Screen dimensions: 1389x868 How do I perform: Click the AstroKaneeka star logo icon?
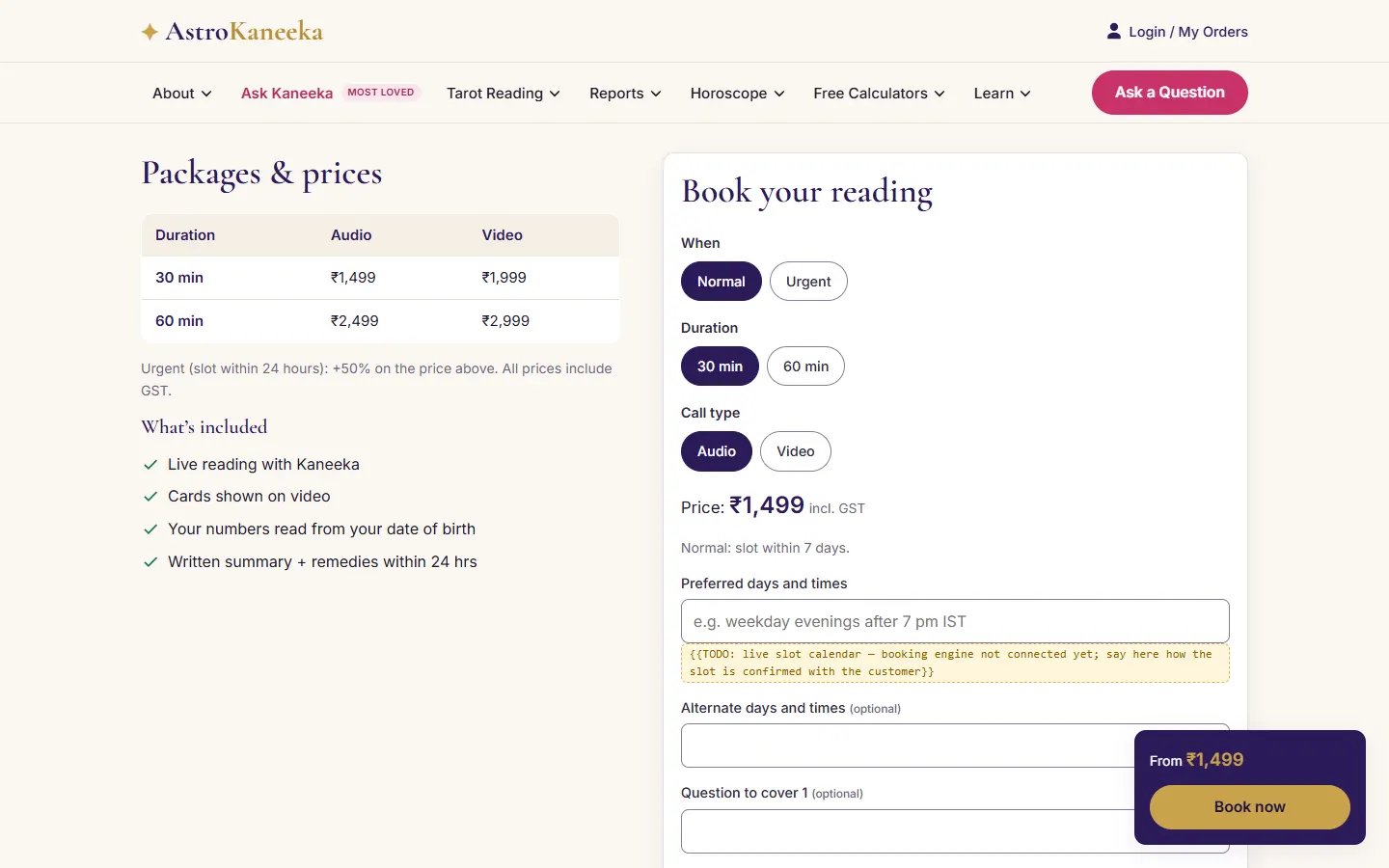150,32
